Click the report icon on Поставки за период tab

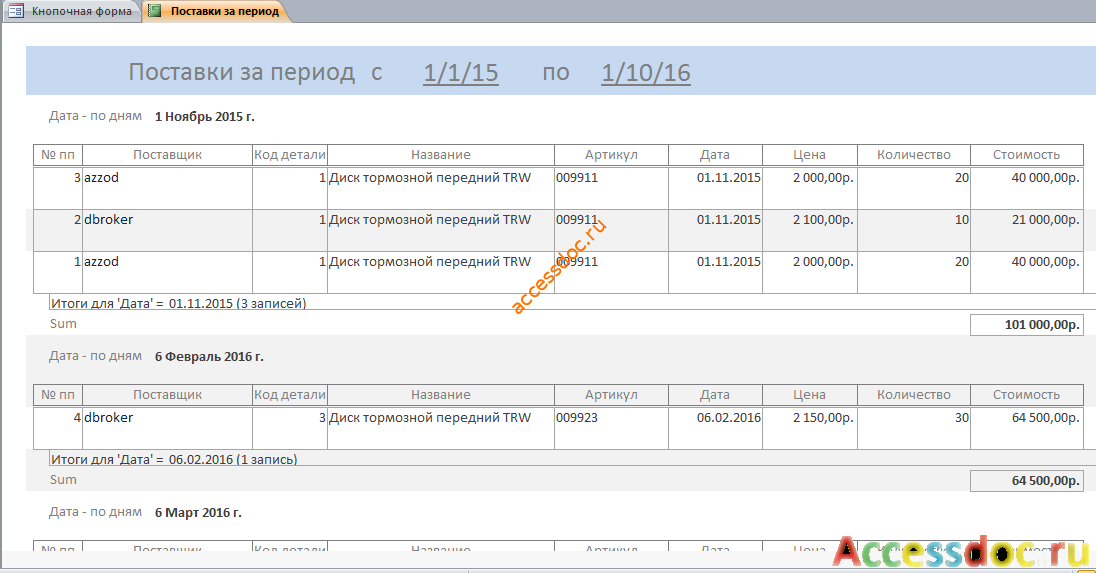[154, 11]
